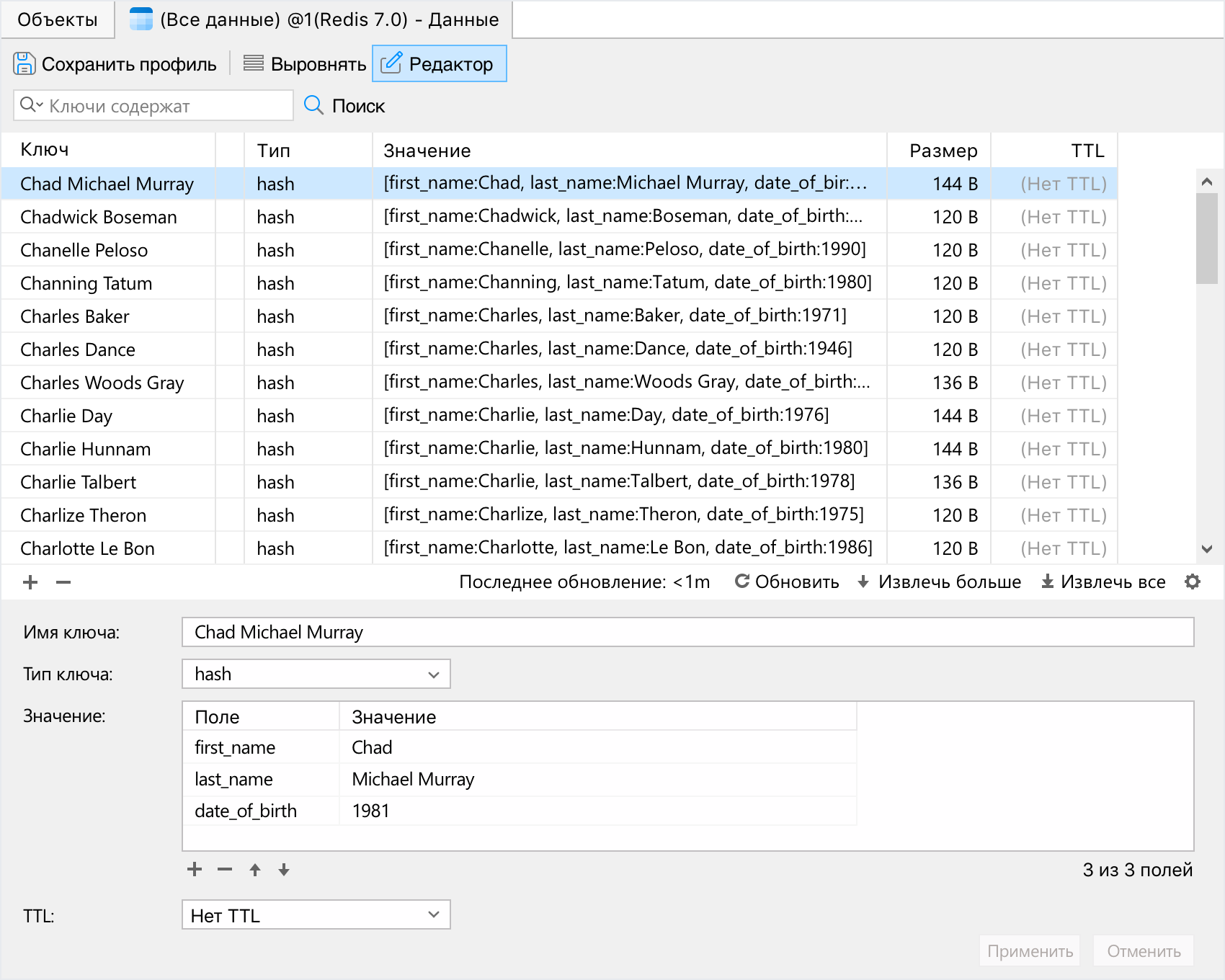The height and width of the screenshot is (980, 1225).
Task: Click the Align rows button
Action: tap(305, 63)
